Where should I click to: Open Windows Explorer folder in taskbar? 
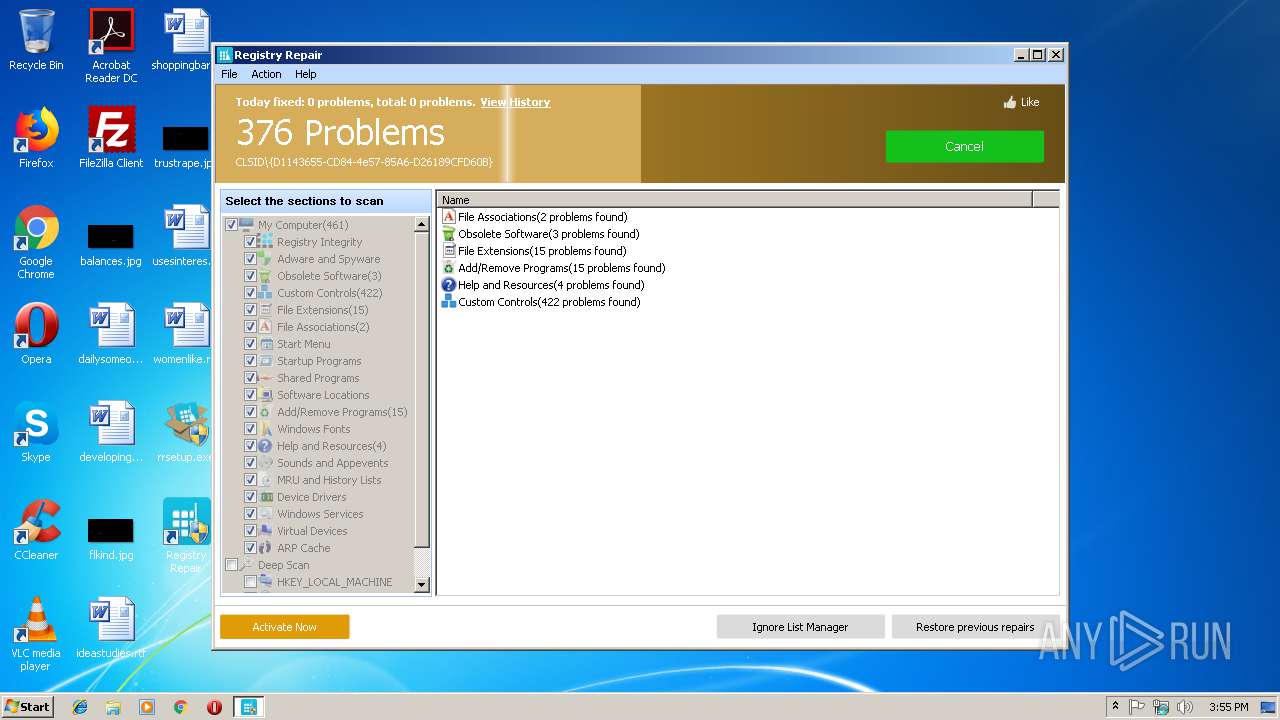[x=113, y=707]
